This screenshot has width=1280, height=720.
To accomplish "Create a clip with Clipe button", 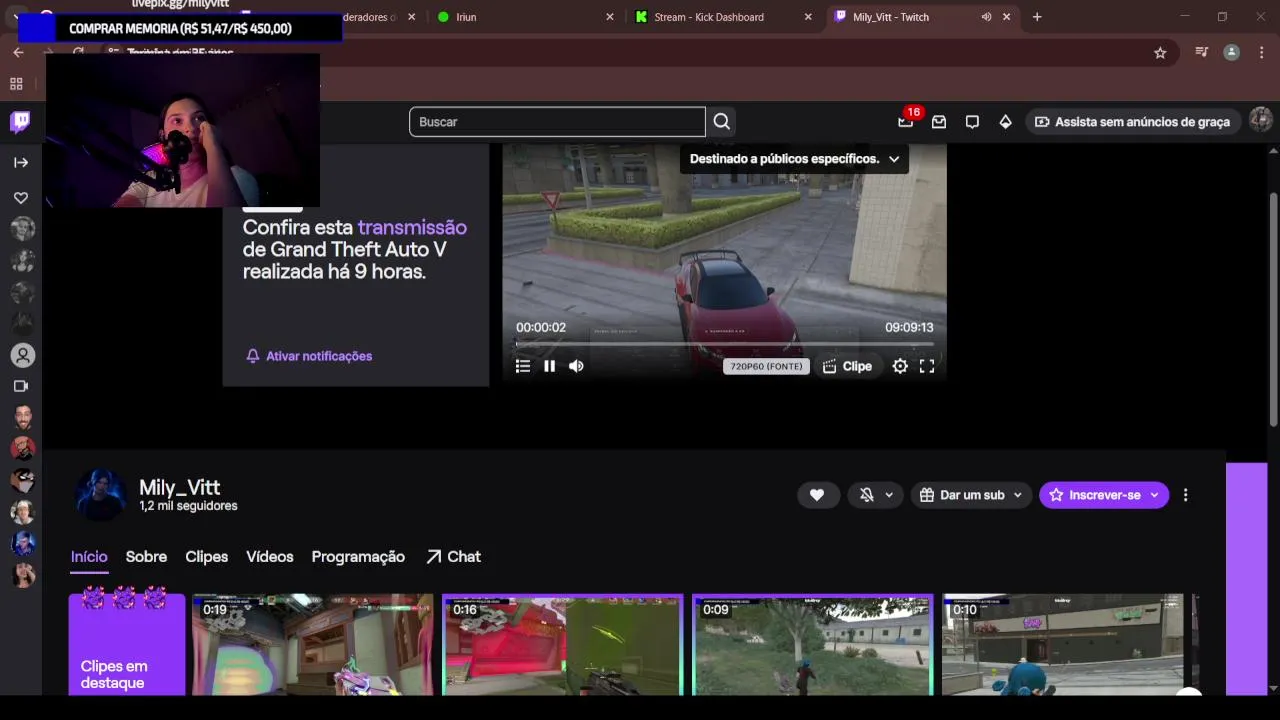I will click(x=848, y=366).
